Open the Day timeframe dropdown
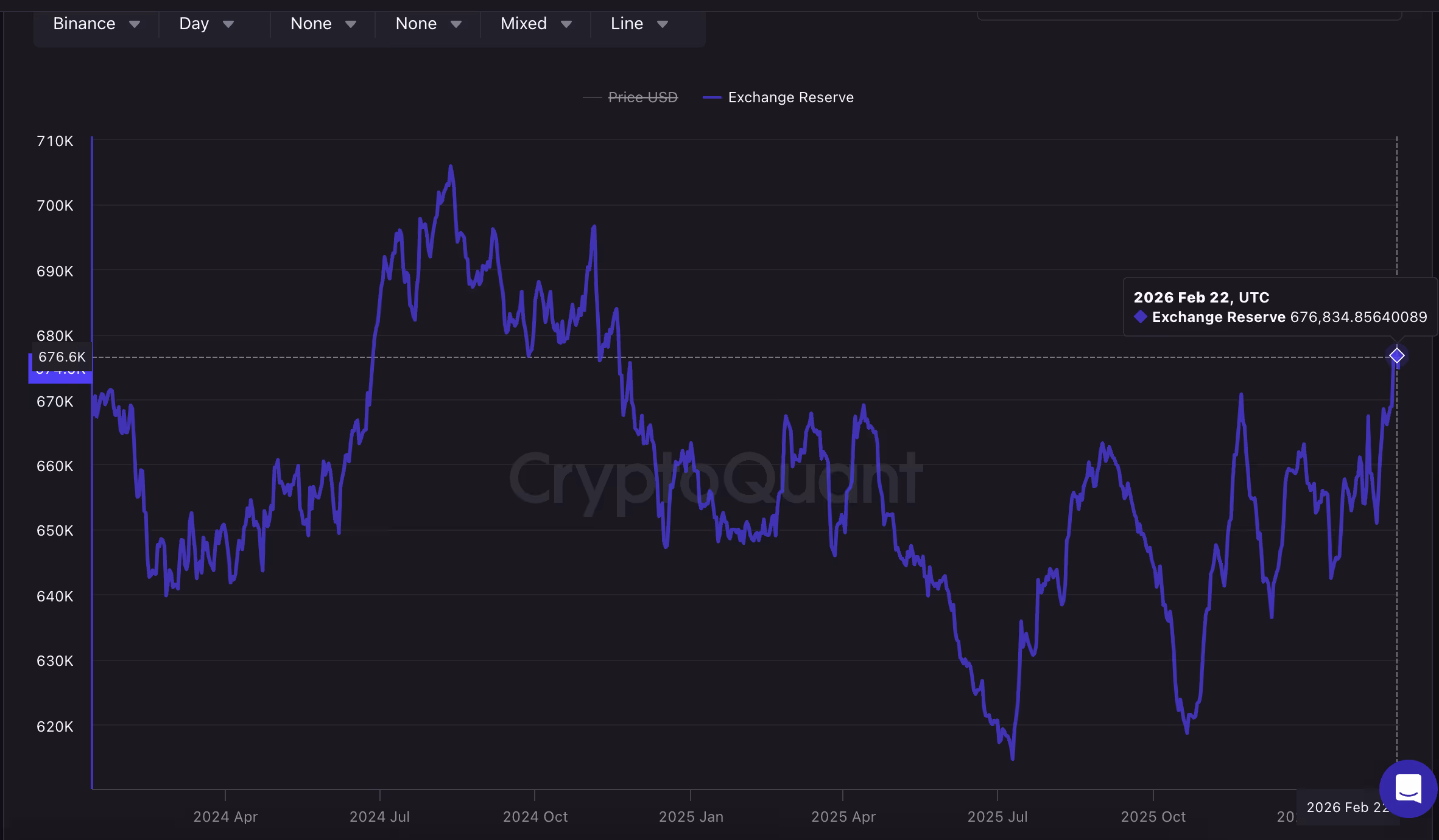1439x840 pixels. click(x=194, y=24)
